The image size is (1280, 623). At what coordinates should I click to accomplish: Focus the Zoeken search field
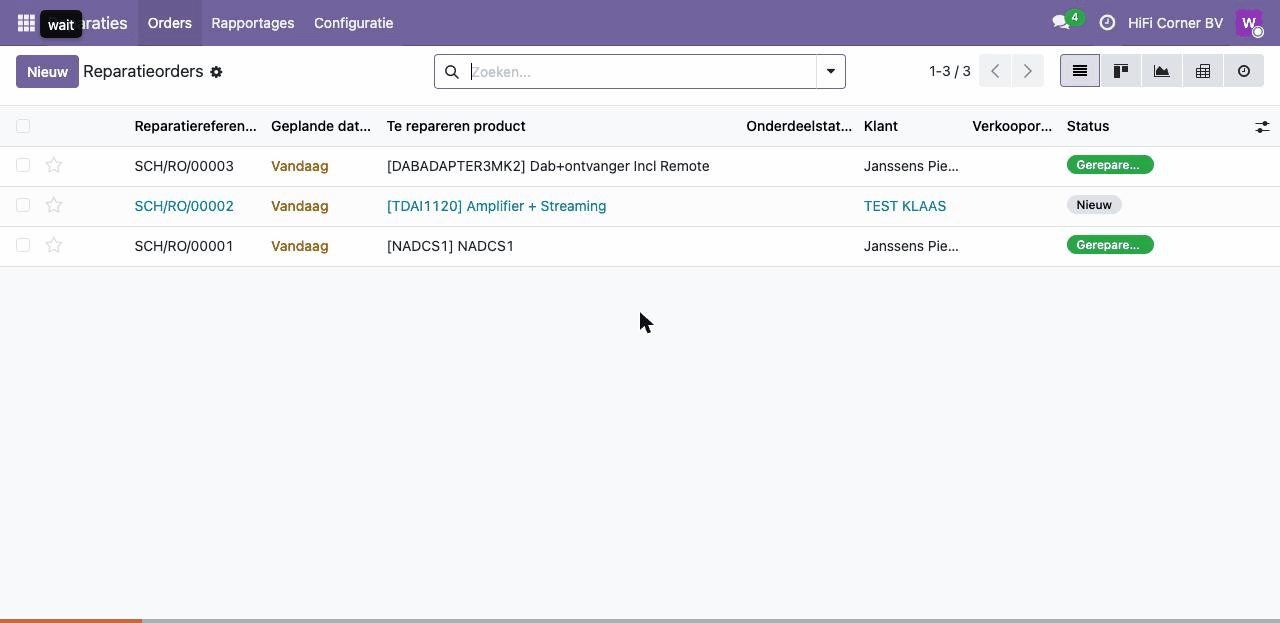642,71
